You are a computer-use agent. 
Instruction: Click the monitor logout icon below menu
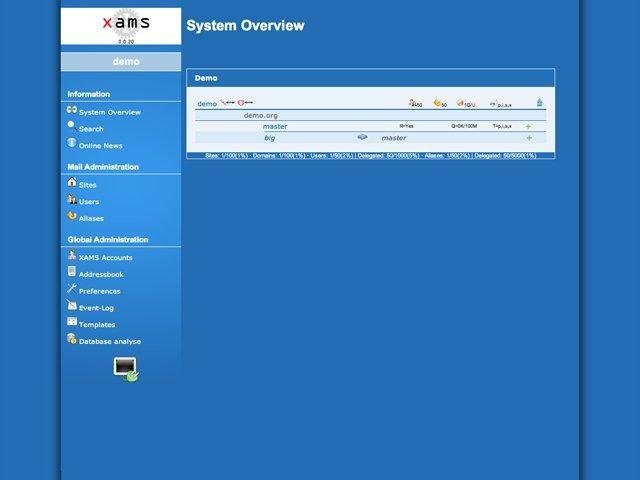pyautogui.click(x=126, y=369)
